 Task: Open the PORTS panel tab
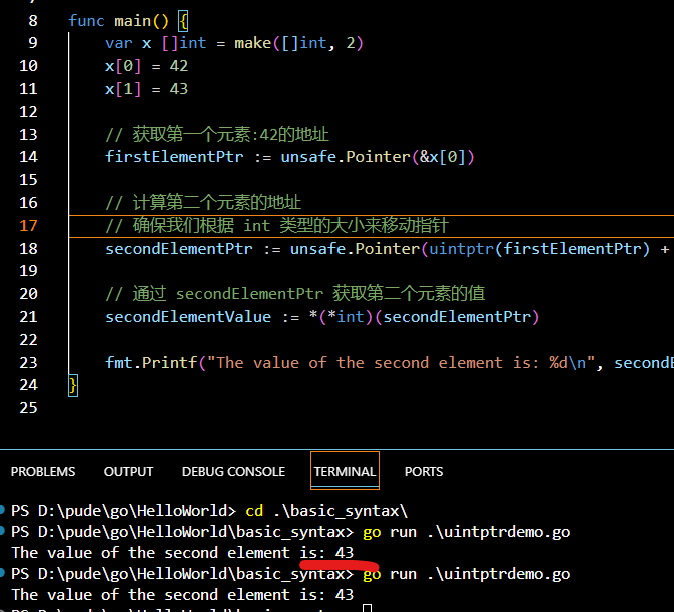424,471
